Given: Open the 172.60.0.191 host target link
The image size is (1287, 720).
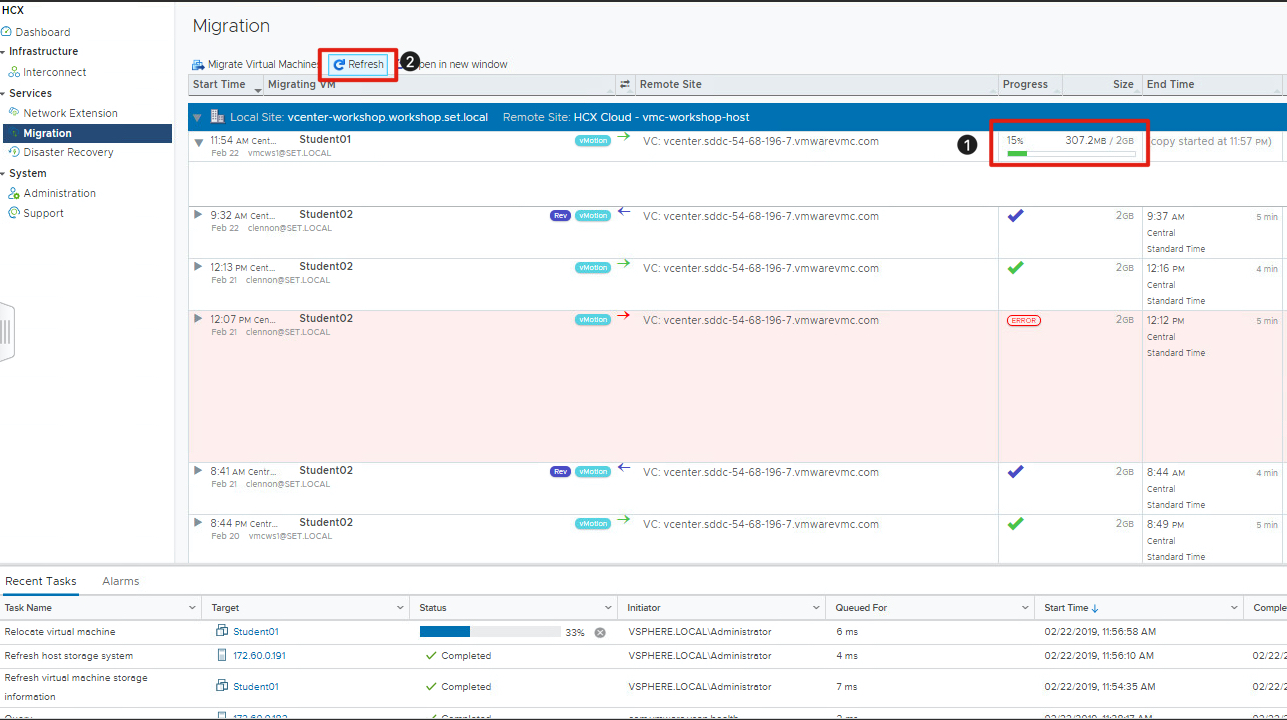Looking at the screenshot, I should 259,656.
